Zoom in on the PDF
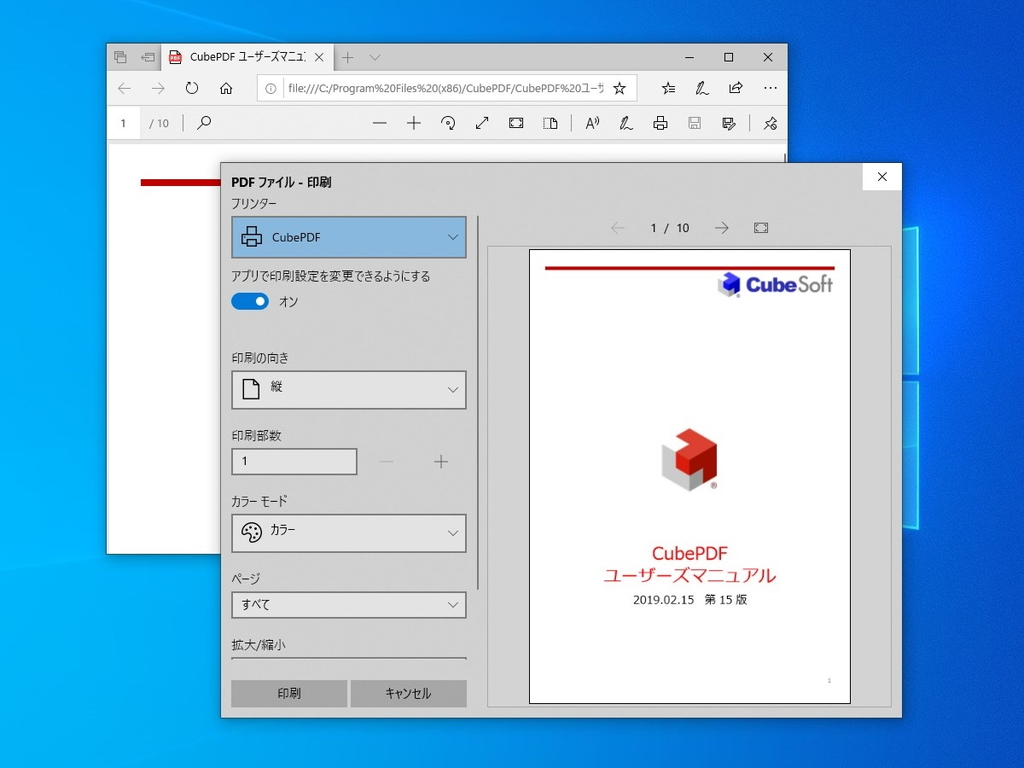Viewport: 1024px width, 768px height. click(414, 122)
